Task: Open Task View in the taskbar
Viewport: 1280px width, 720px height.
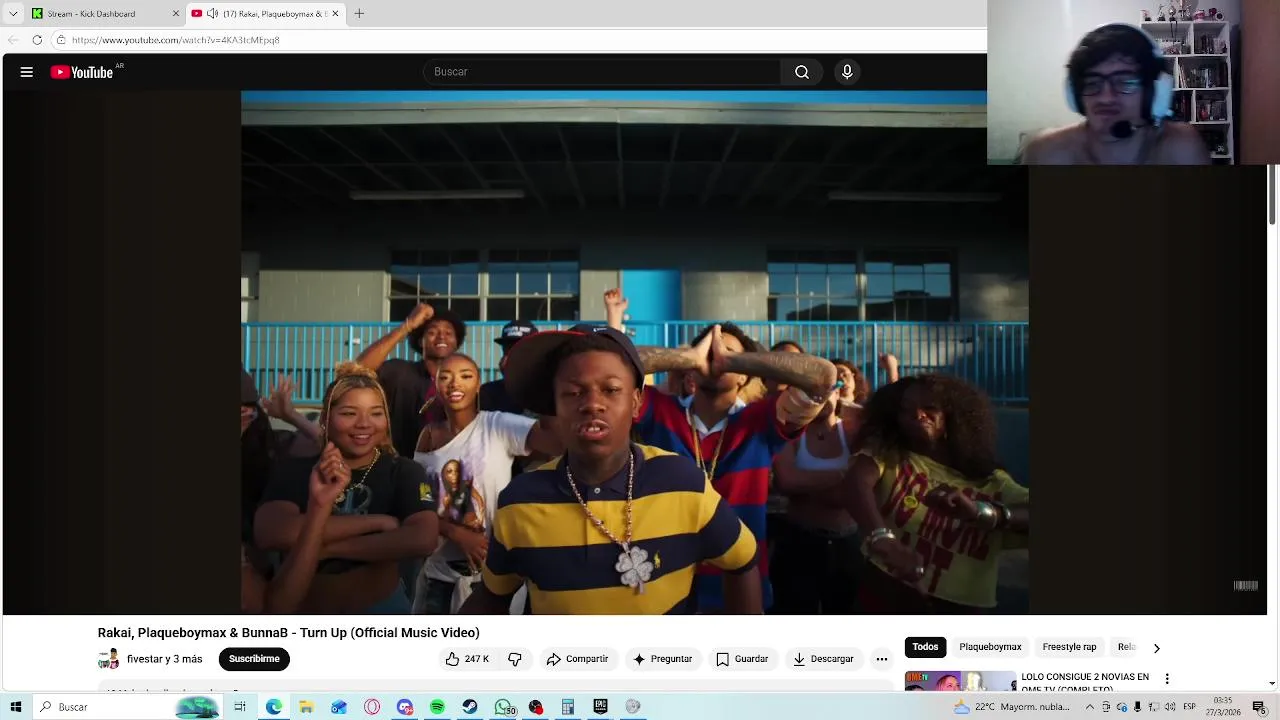Action: pyautogui.click(x=240, y=707)
